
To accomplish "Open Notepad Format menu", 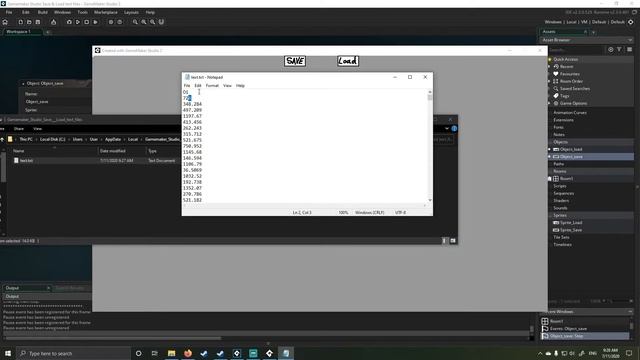I will click(212, 86).
